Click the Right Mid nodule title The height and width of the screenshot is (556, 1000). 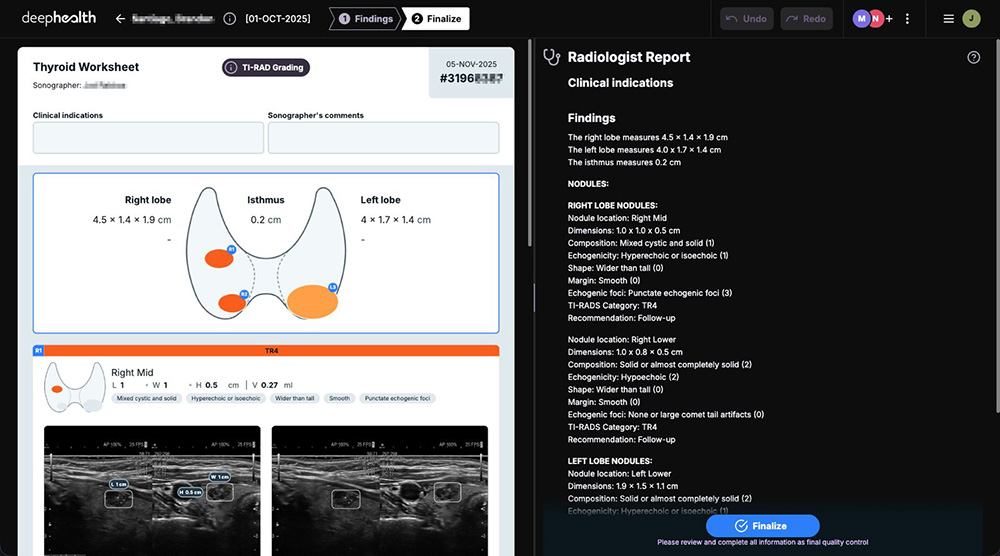coord(132,372)
